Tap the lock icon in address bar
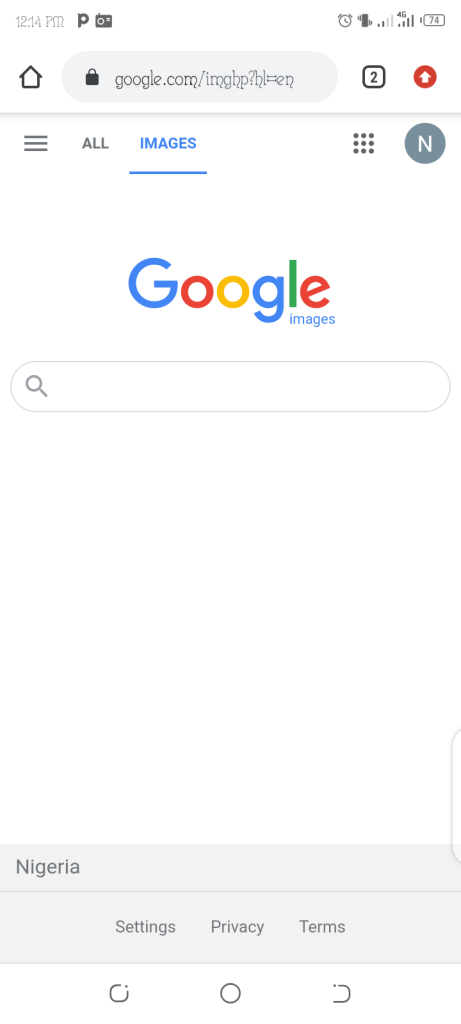The height and width of the screenshot is (1024, 461). (x=92, y=78)
